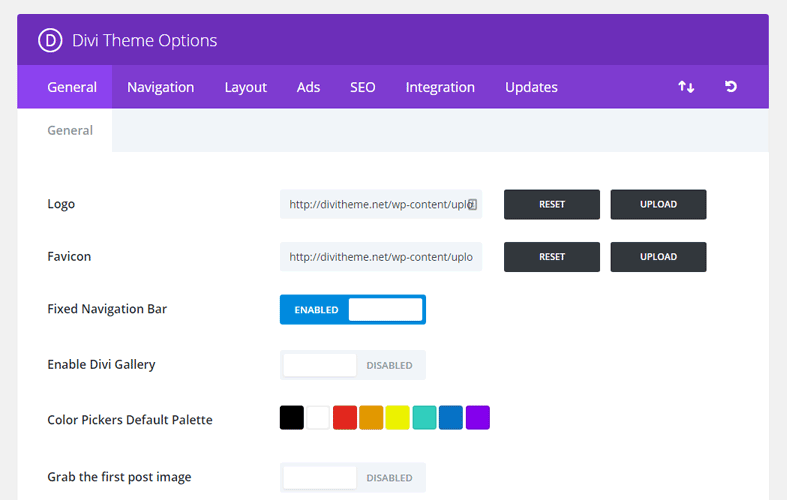Click the 'Color Pickers Default Palette' label

coord(130,420)
